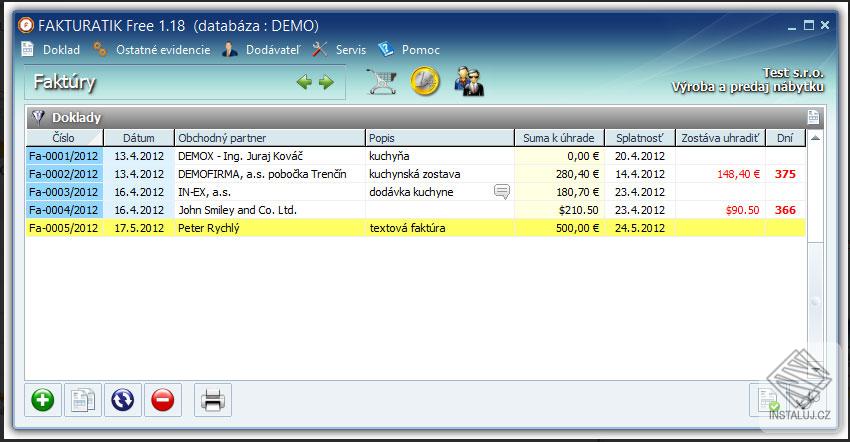Open the note bubble on Fa-0003/2012 row
Screen dimensions: 850x442
[502, 191]
